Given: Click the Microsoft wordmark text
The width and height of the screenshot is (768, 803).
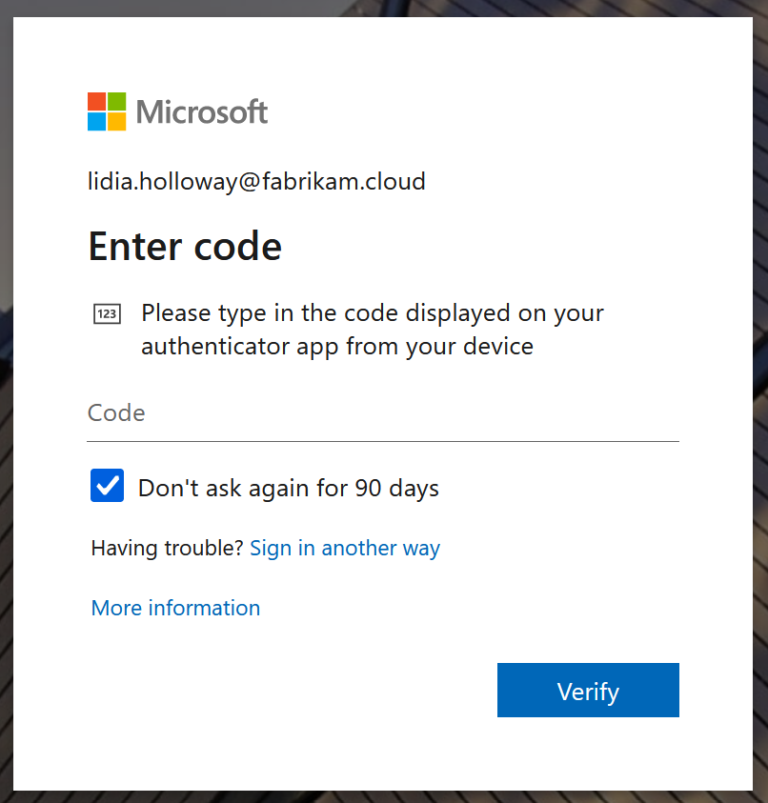Looking at the screenshot, I should [x=202, y=112].
